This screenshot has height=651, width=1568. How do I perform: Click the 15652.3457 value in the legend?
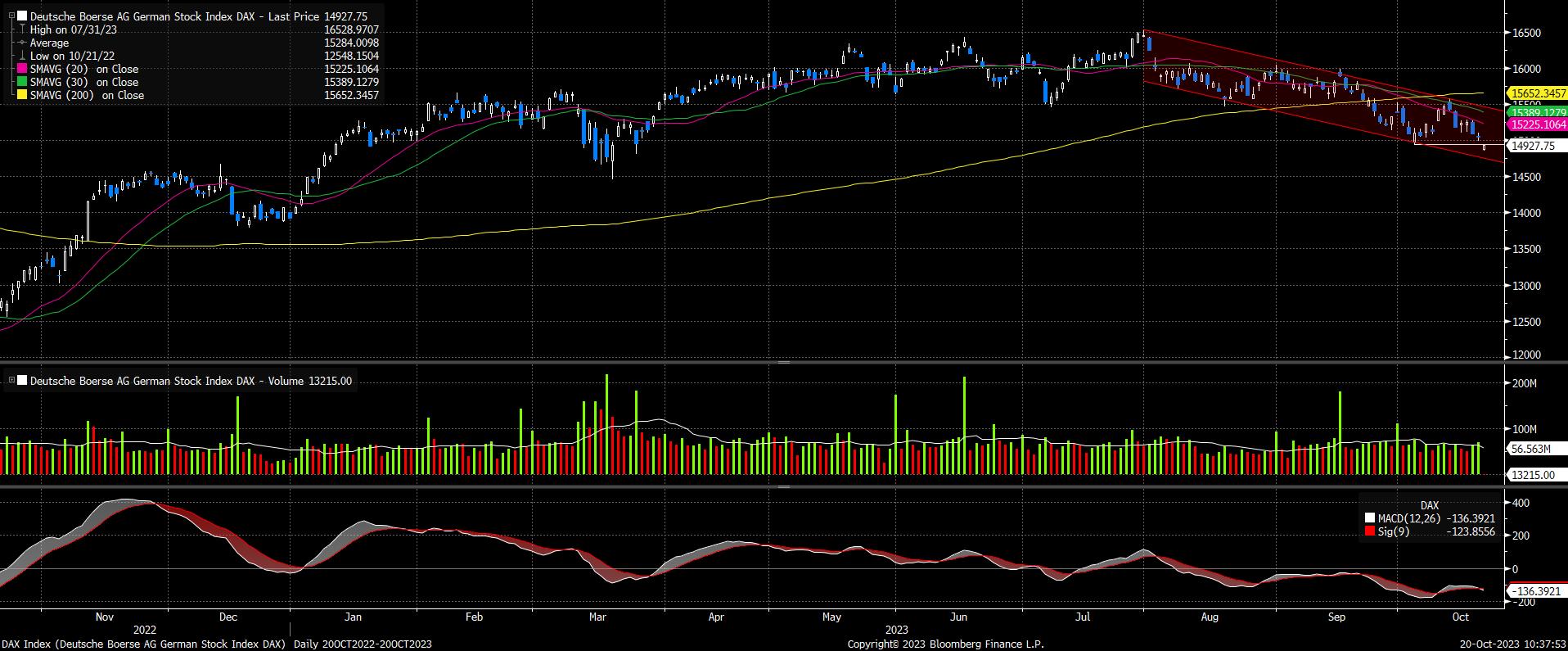tap(351, 95)
